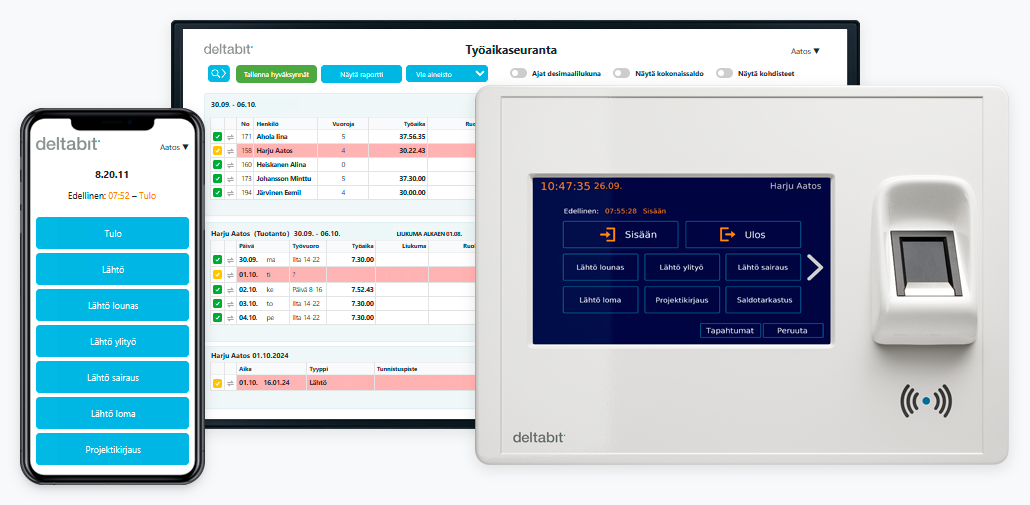
Task: Tap the RFID reader symbol on the terminal
Action: 926,401
